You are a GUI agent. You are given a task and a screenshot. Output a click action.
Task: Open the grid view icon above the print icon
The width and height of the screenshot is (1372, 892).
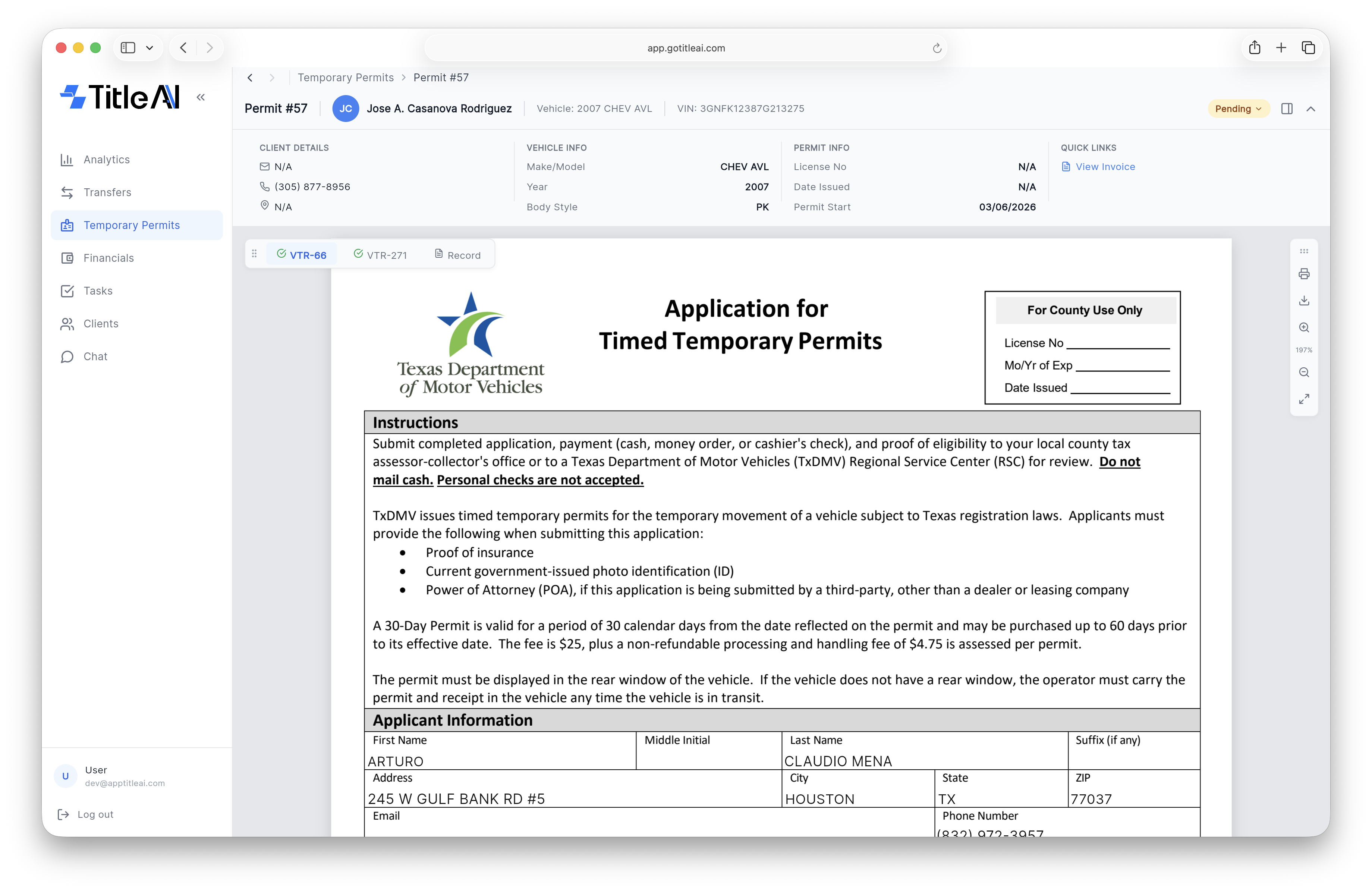coord(1304,251)
